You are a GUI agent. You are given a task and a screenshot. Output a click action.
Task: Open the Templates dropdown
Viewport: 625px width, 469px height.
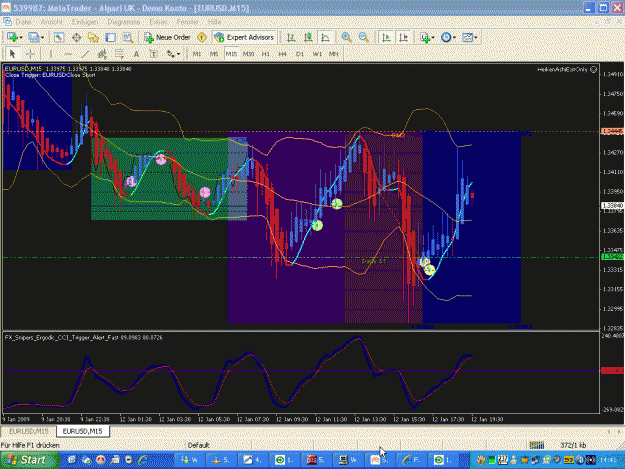(x=470, y=37)
